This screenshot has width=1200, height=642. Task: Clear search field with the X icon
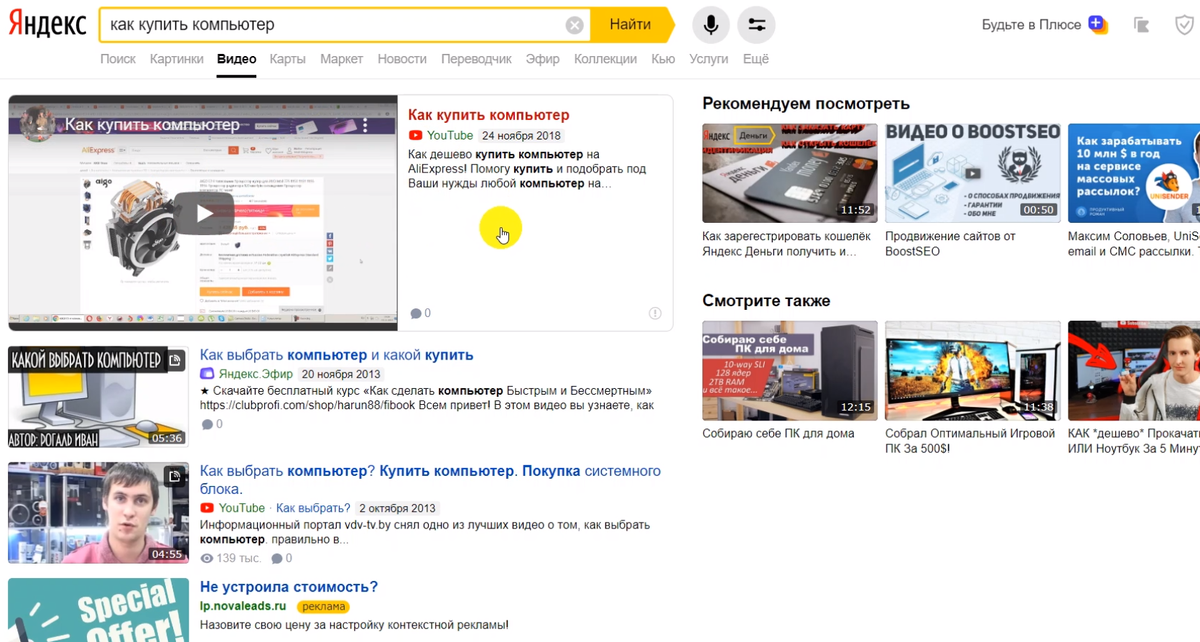(x=574, y=25)
